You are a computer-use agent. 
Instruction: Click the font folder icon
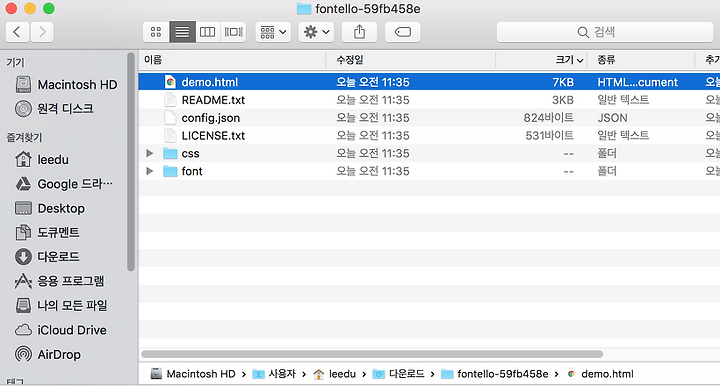[170, 171]
